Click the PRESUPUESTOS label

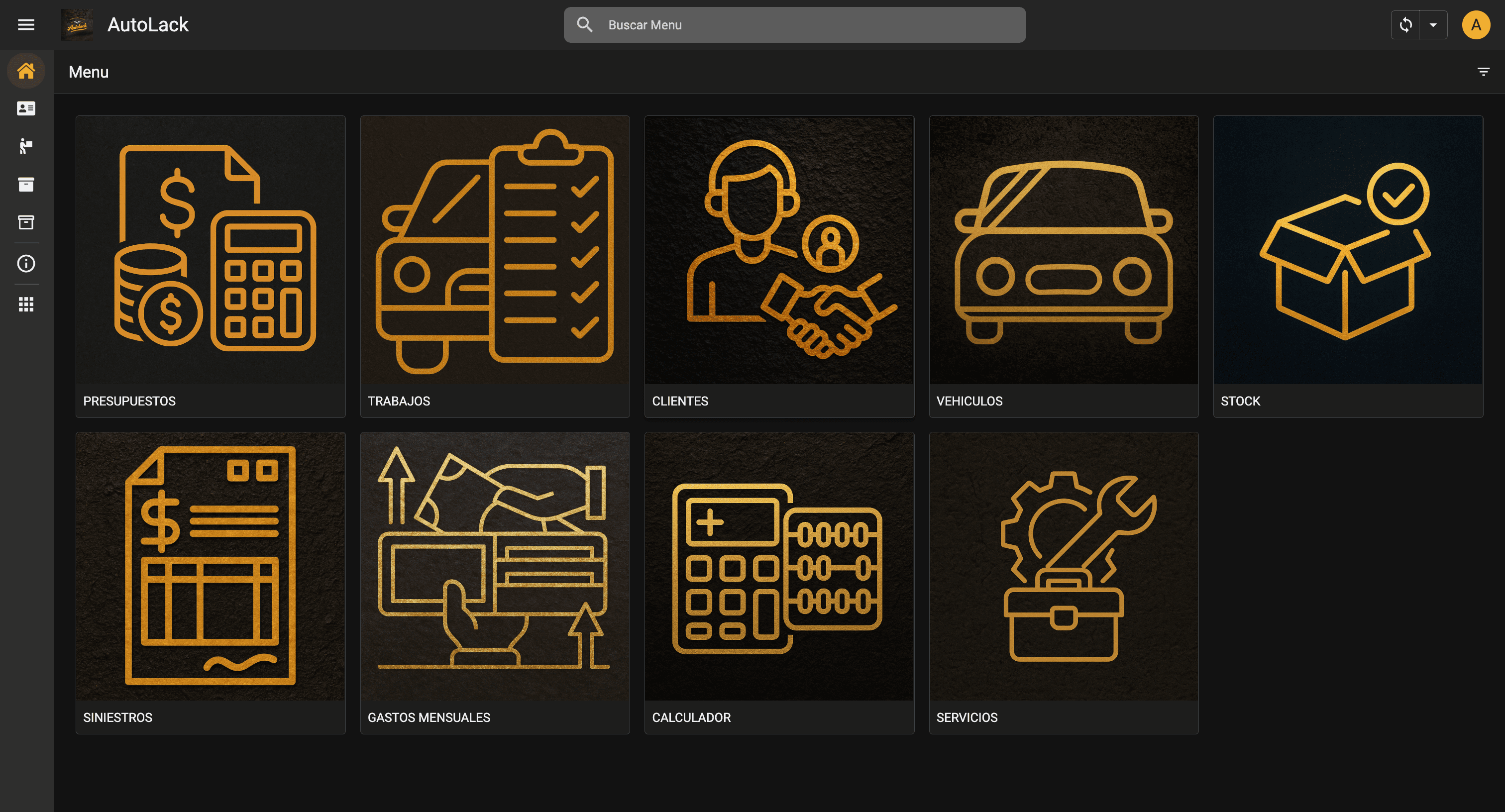[129, 402]
